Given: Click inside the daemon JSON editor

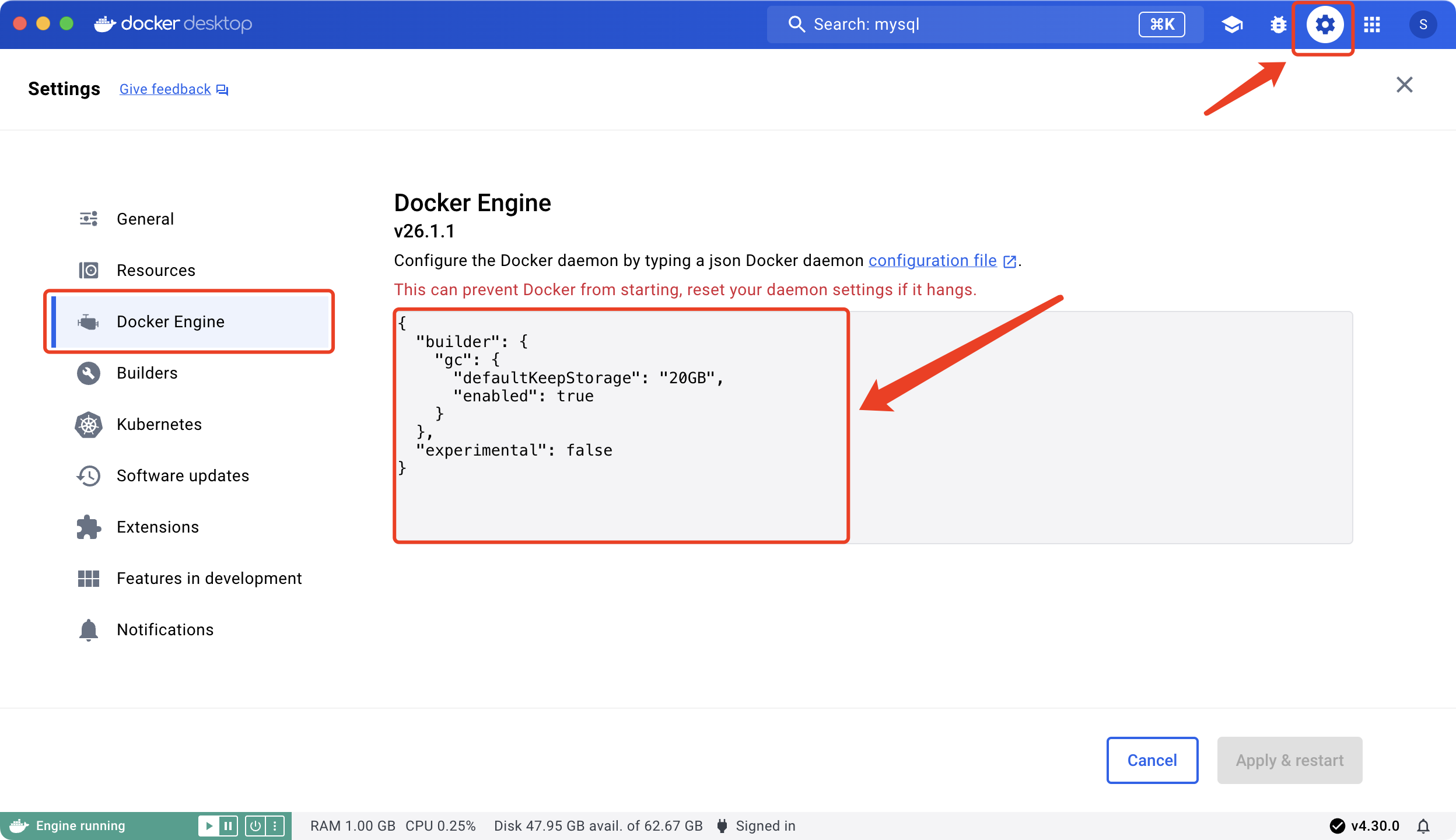Looking at the screenshot, I should pyautogui.click(x=873, y=427).
